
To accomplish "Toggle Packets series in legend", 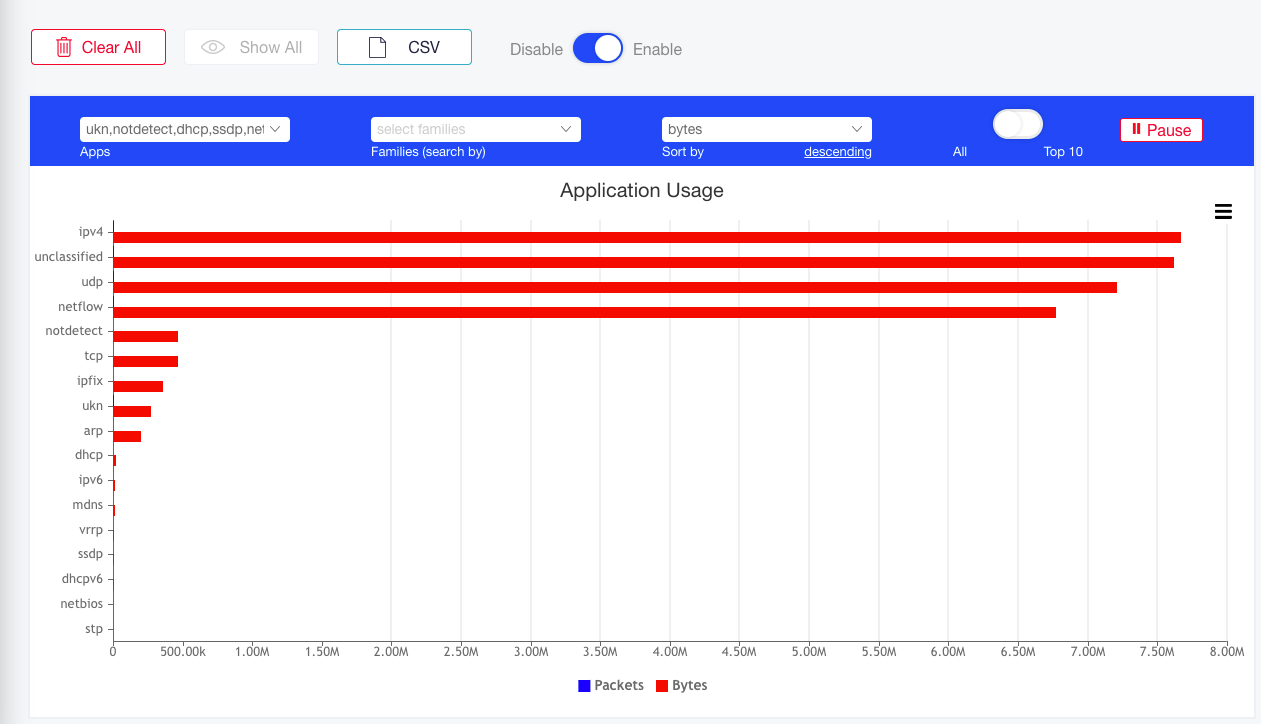I will point(611,685).
